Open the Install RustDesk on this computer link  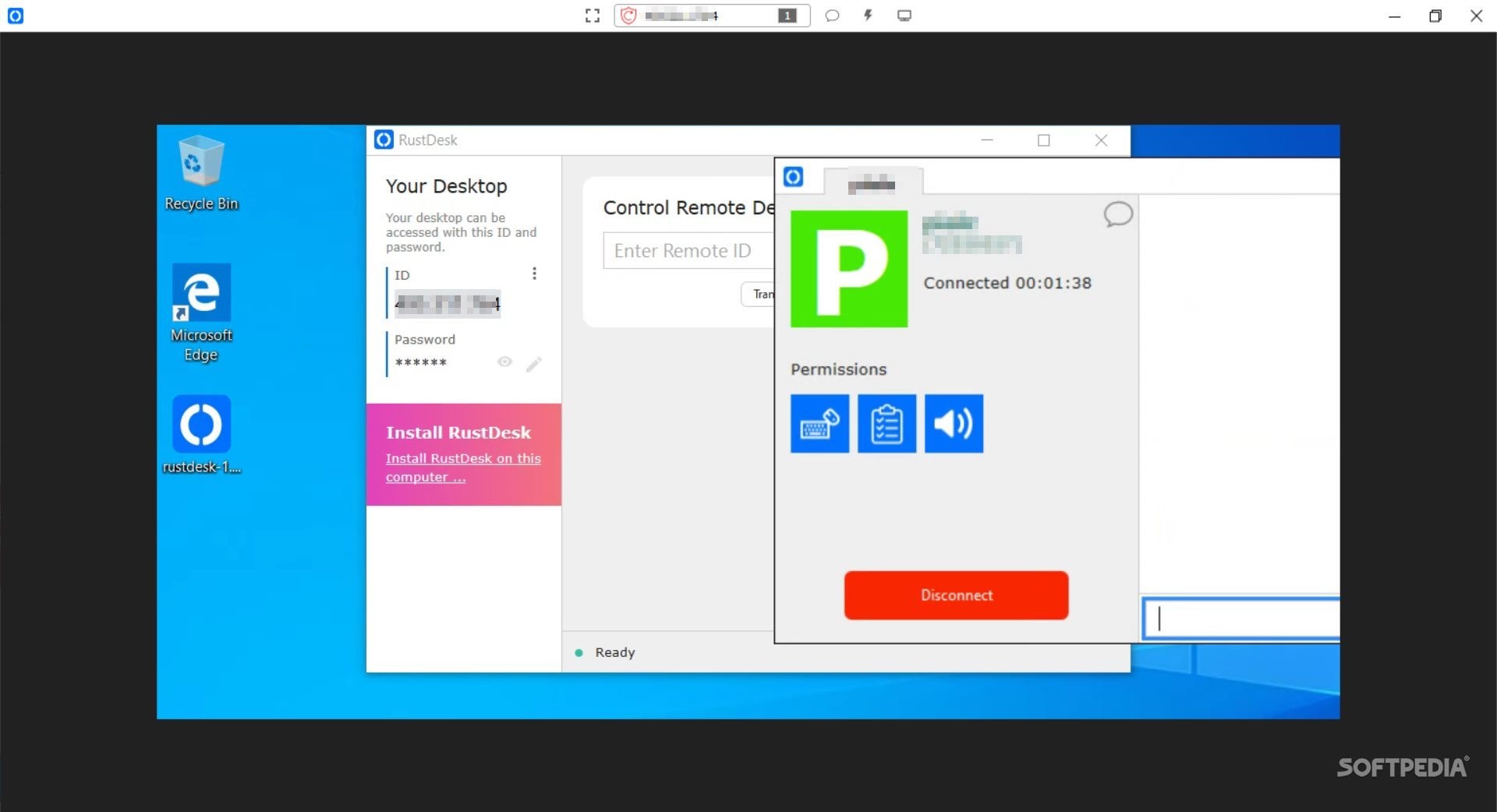point(463,468)
